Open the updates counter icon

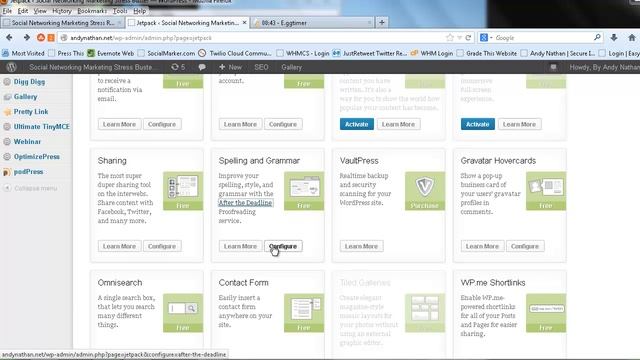(178, 67)
